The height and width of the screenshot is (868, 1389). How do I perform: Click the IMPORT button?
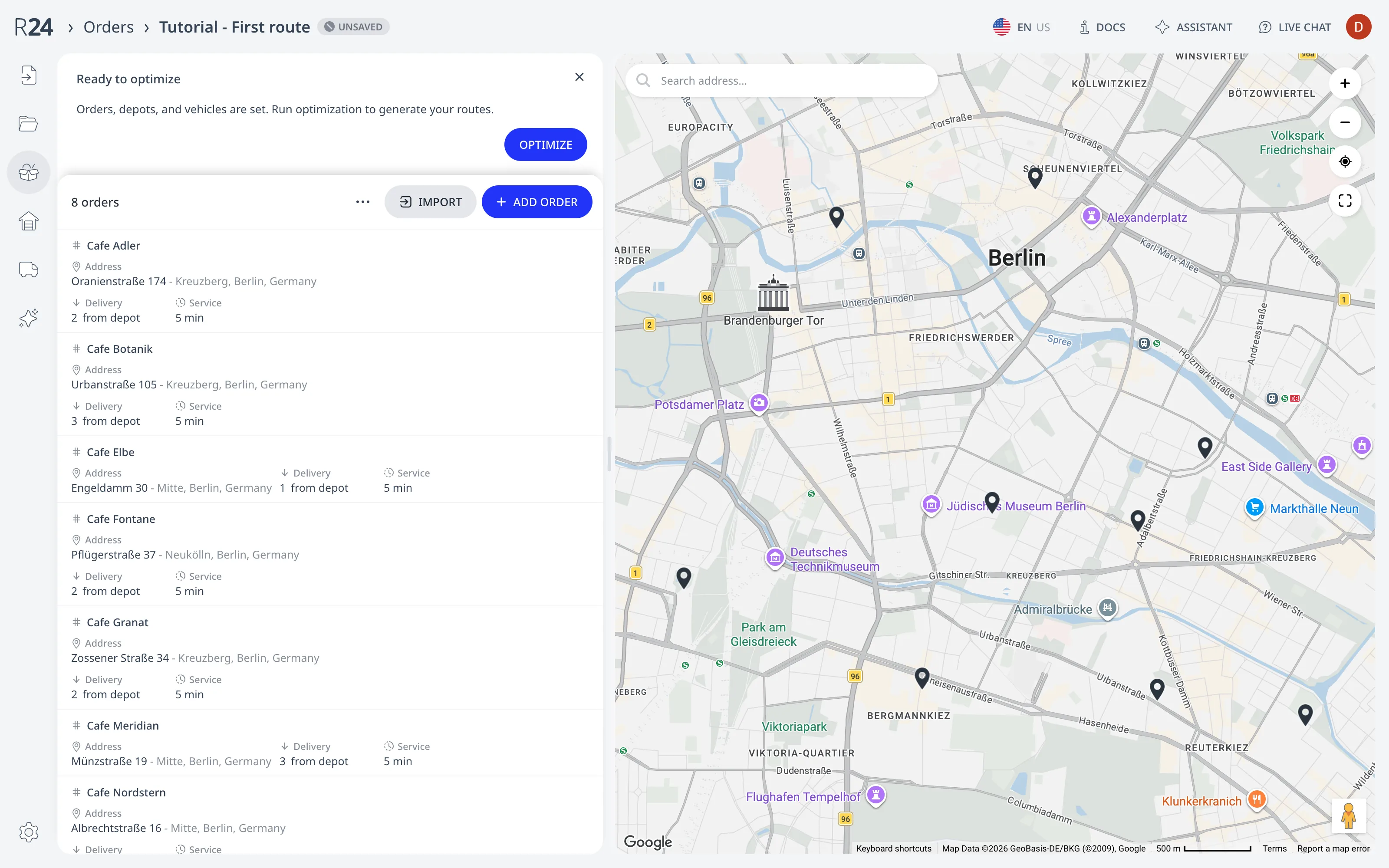click(x=431, y=202)
